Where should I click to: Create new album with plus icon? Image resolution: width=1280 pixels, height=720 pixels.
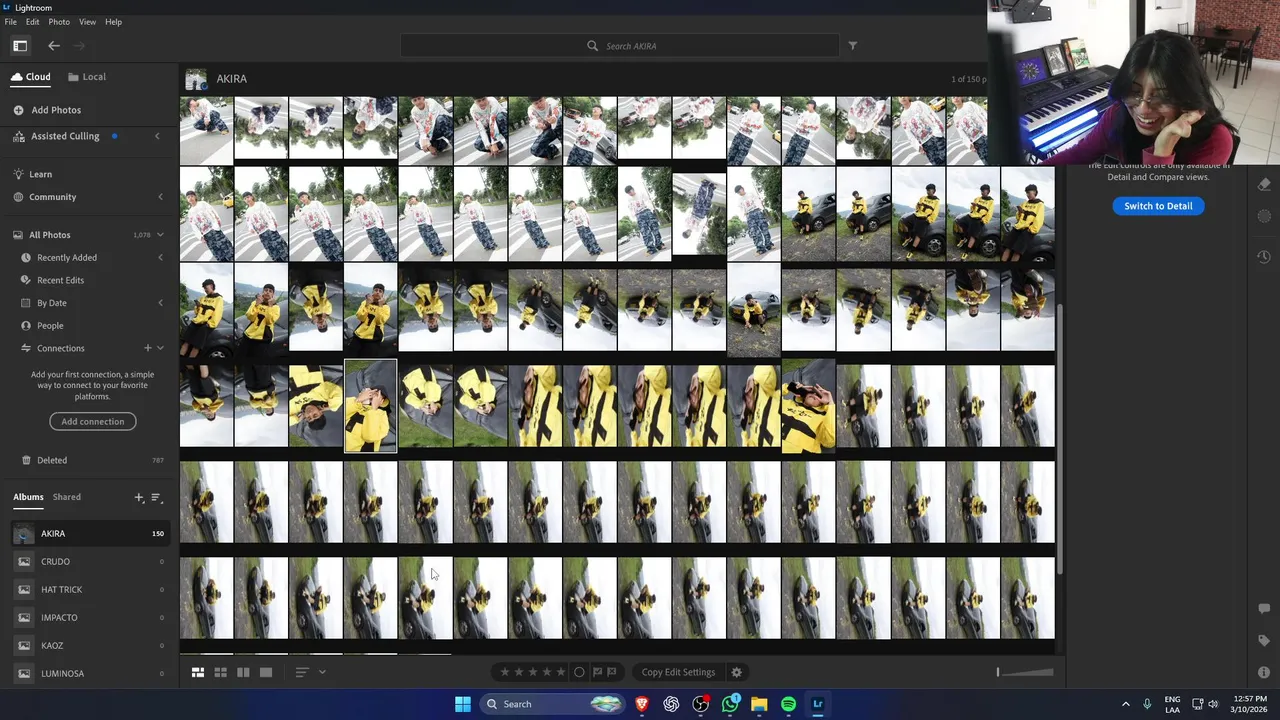(x=139, y=497)
